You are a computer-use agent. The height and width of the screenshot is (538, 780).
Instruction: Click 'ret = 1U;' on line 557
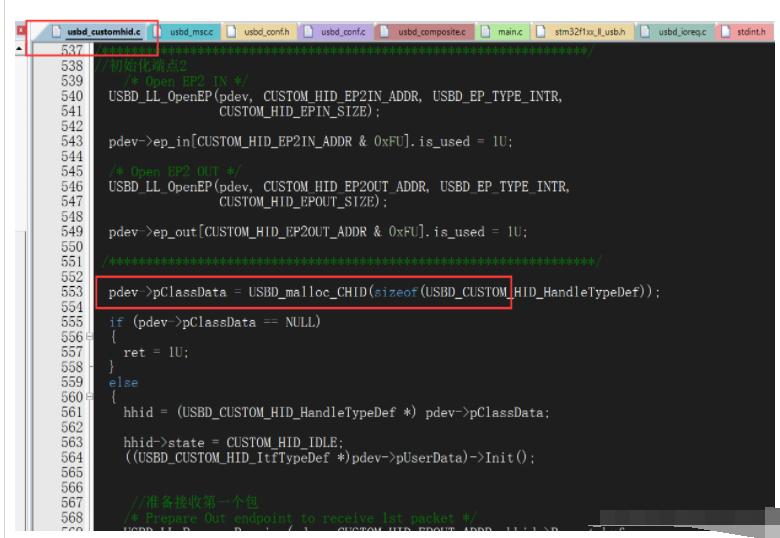coord(156,353)
